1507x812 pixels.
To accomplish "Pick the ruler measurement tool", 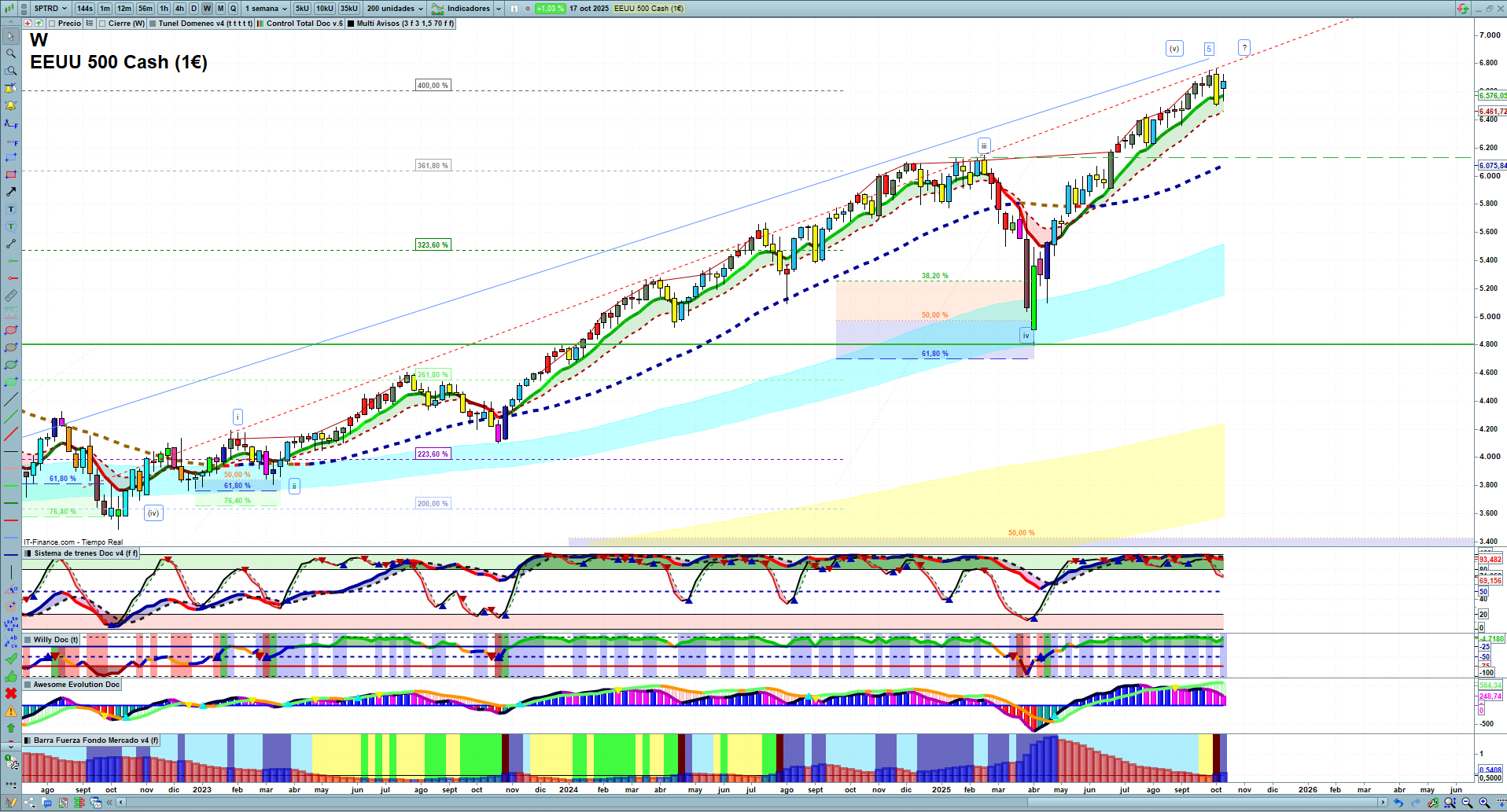I will pos(11,296).
